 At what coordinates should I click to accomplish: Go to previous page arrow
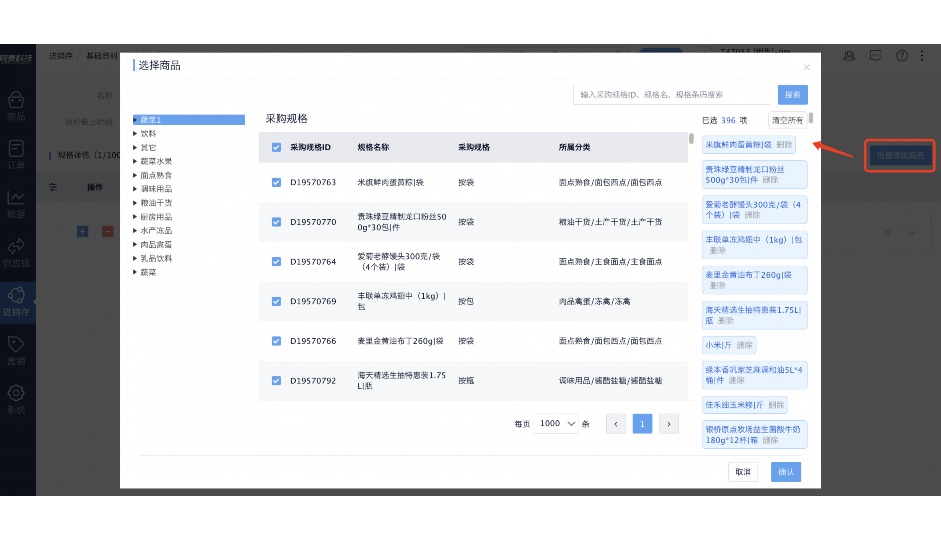pyautogui.click(x=616, y=424)
